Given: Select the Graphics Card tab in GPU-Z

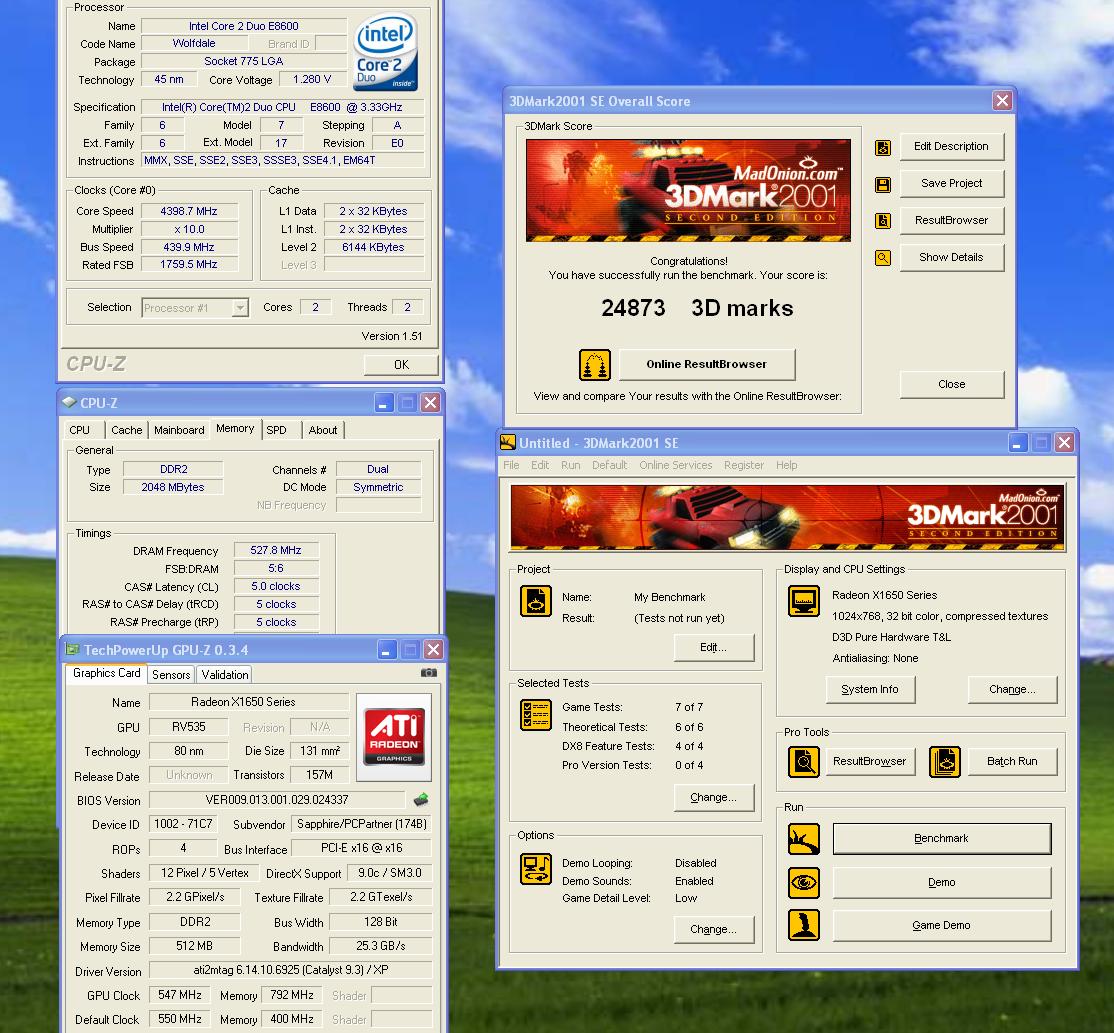Looking at the screenshot, I should point(107,673).
